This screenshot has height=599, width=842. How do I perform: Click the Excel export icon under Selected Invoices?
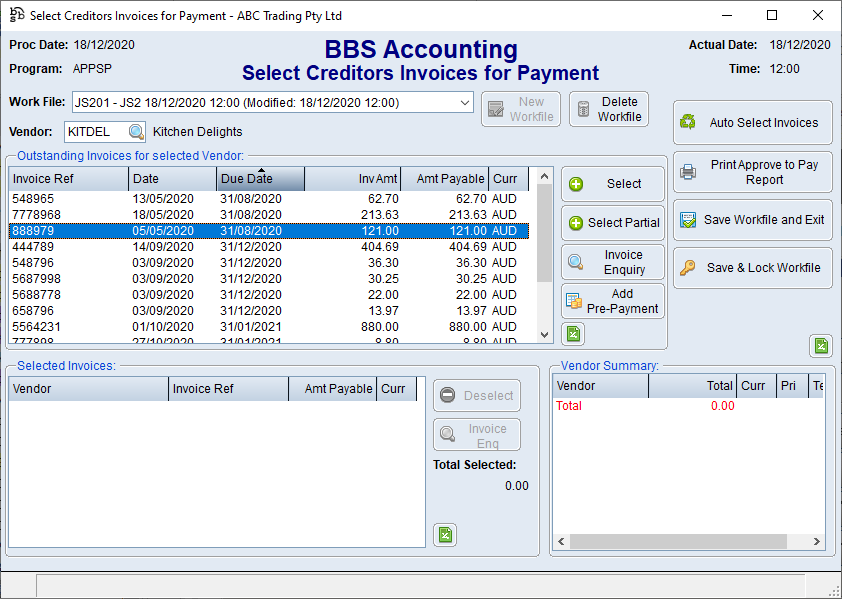pos(445,535)
